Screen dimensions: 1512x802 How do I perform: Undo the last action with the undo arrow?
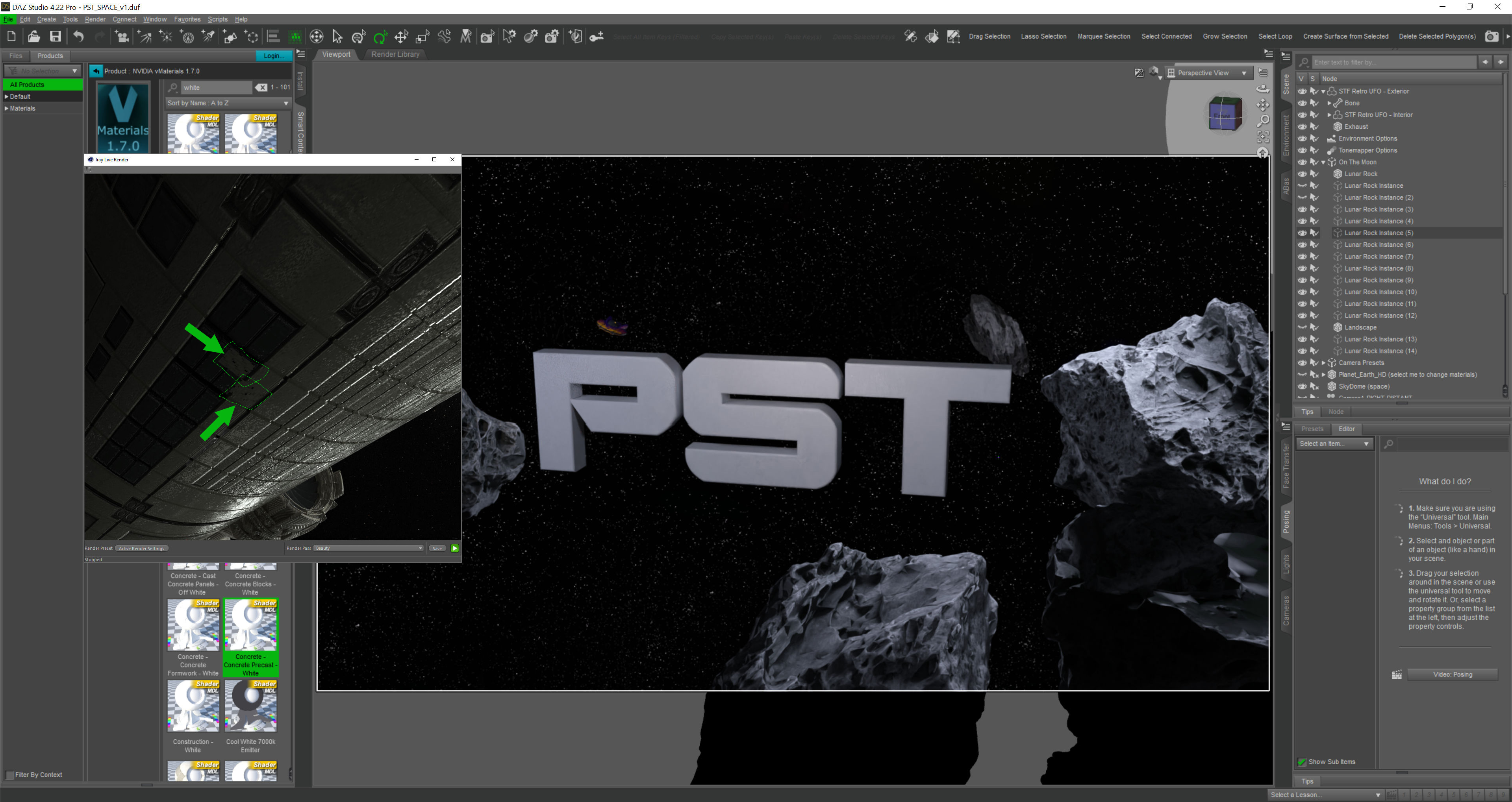(x=78, y=36)
